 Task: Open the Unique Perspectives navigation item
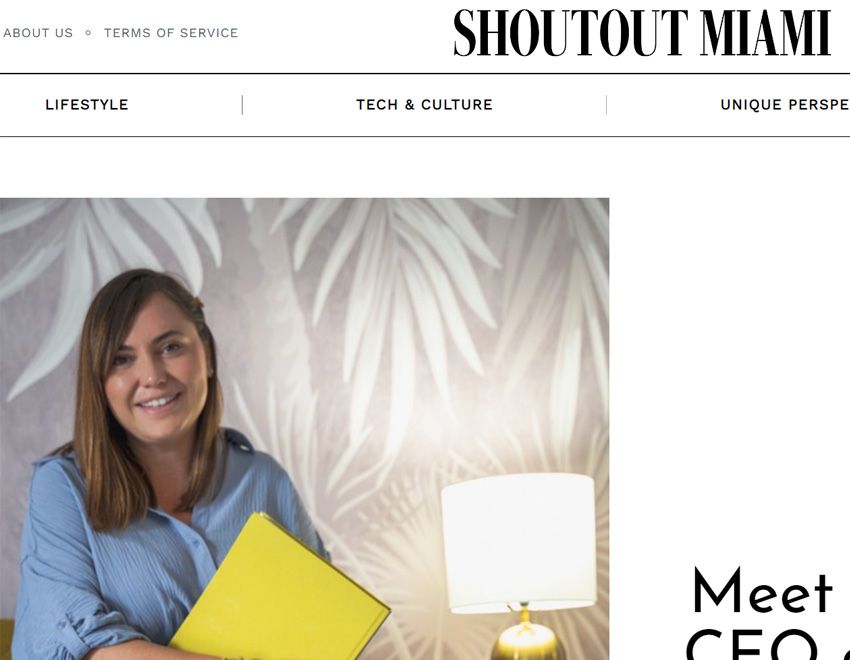coord(784,105)
